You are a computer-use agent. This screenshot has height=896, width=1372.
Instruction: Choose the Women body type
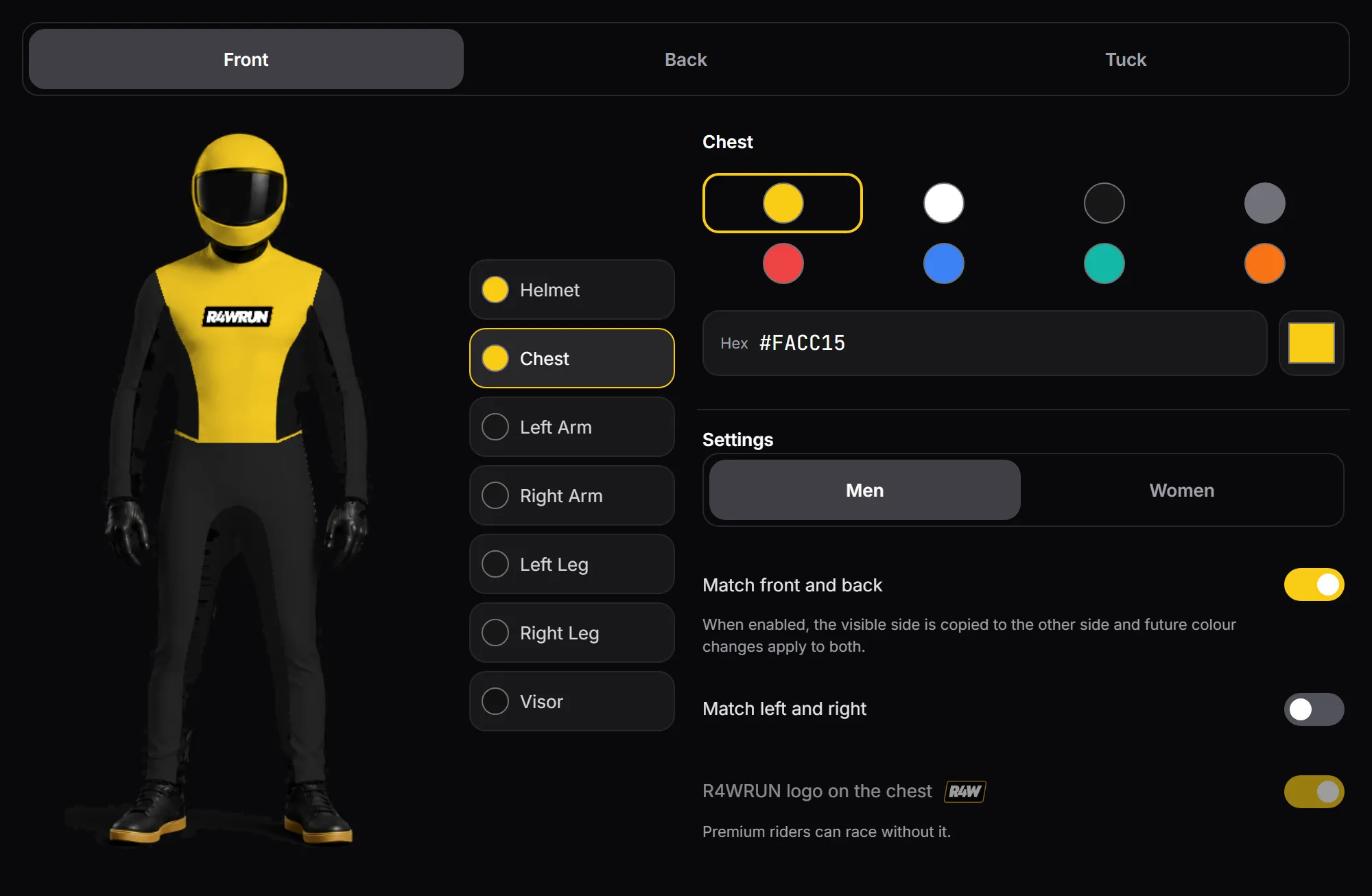coord(1181,490)
